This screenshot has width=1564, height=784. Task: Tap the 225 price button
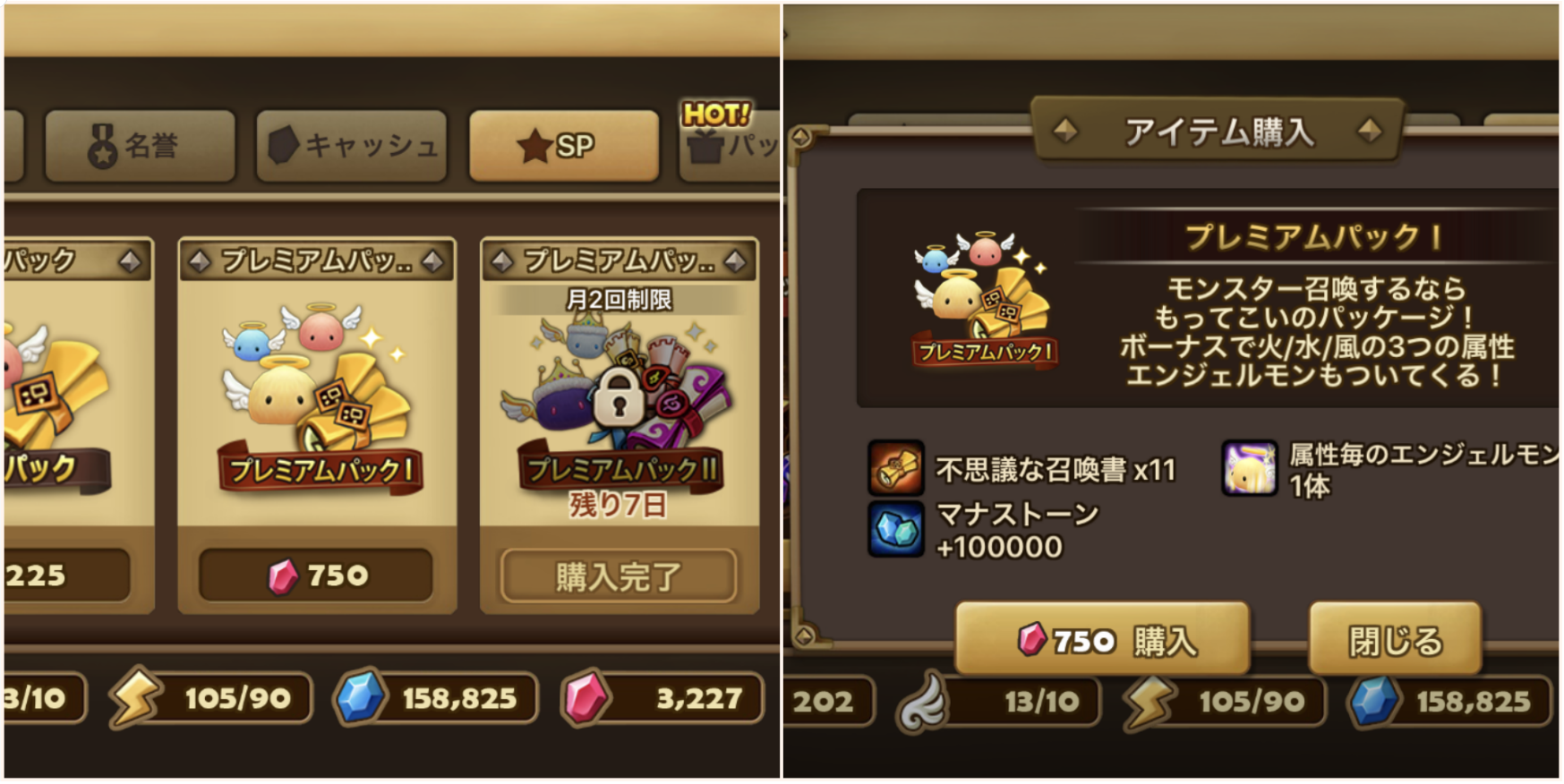click(x=66, y=575)
